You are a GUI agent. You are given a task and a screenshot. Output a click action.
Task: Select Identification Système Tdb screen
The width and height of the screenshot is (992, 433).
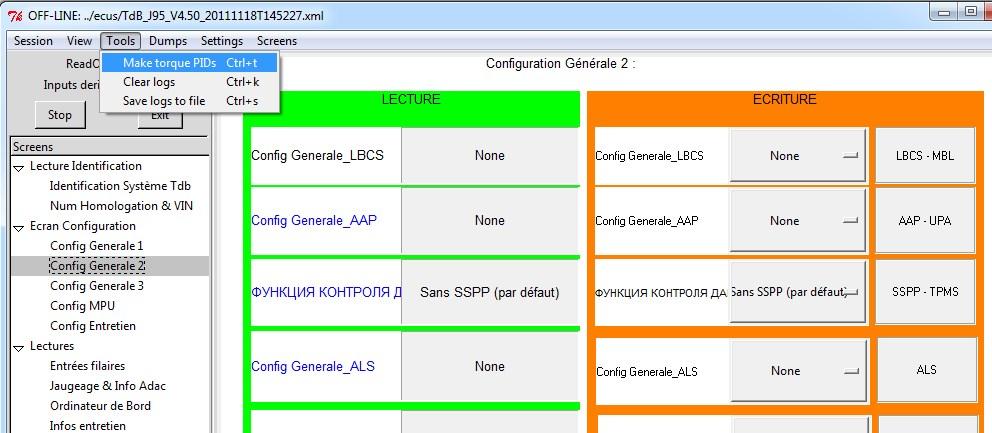point(120,186)
